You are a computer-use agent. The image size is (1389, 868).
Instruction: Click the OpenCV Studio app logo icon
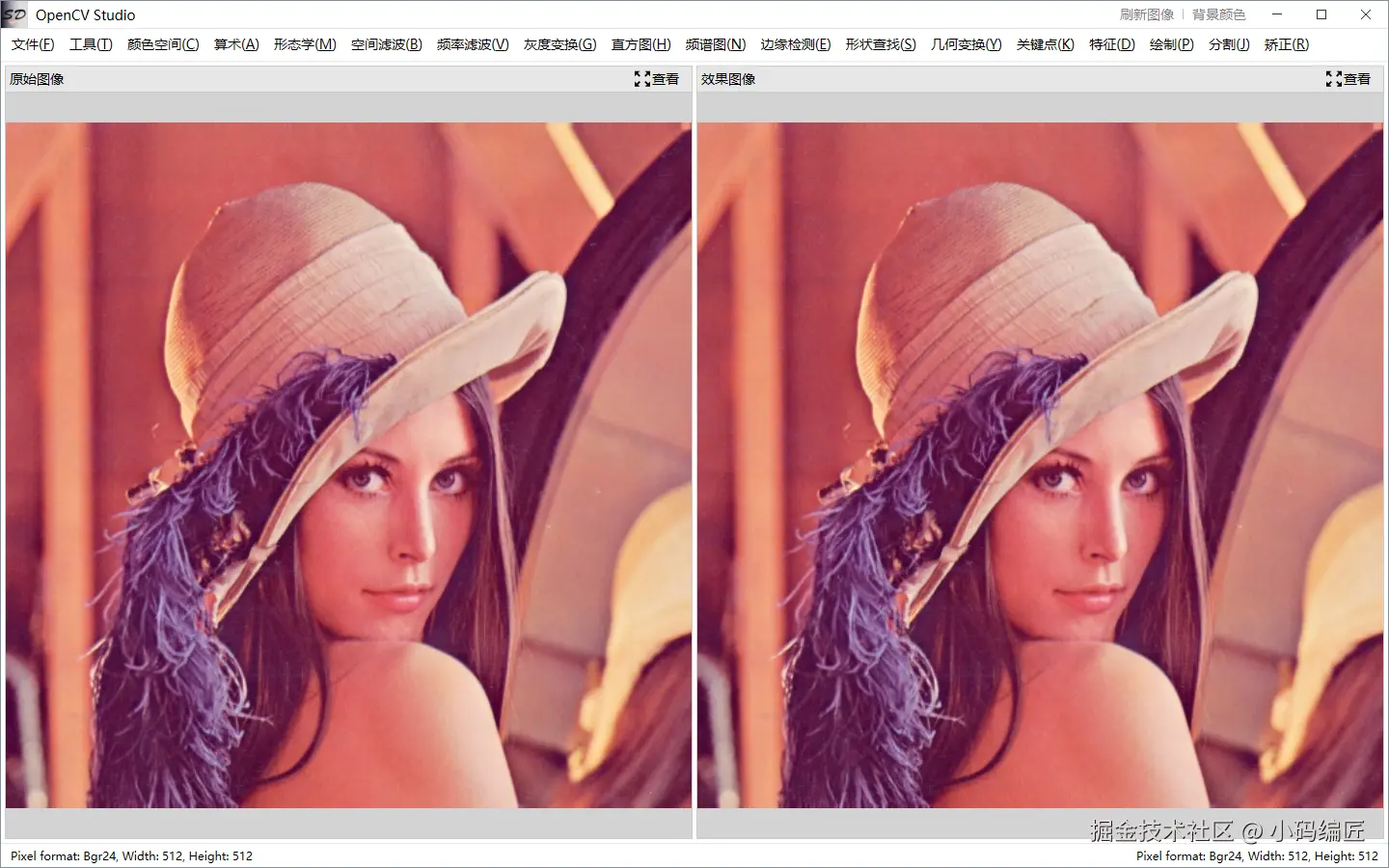click(x=14, y=14)
